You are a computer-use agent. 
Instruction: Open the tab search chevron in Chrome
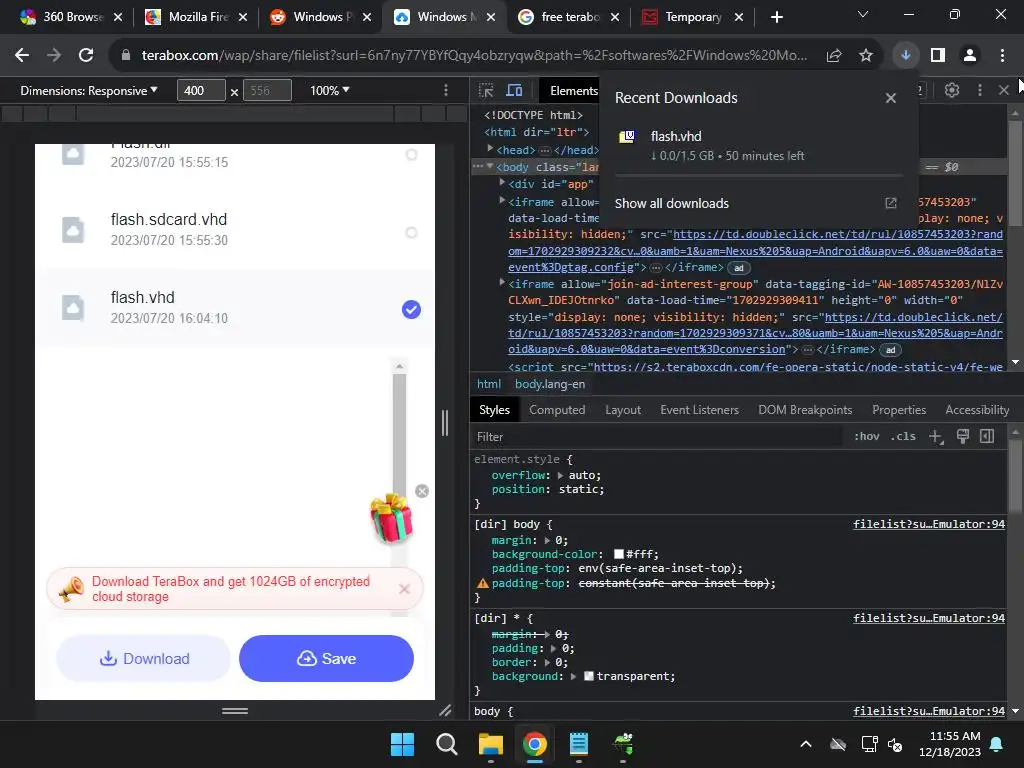coord(863,14)
